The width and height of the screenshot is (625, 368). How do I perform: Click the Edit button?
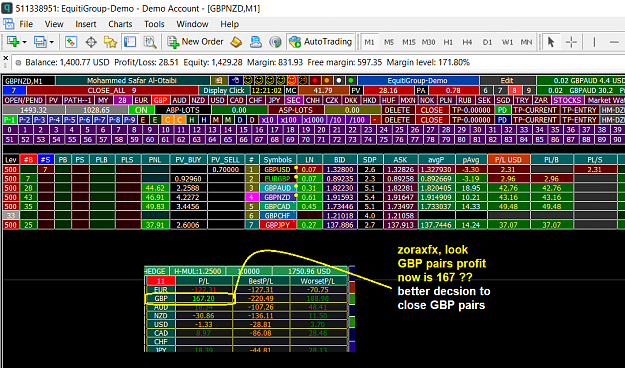507,81
